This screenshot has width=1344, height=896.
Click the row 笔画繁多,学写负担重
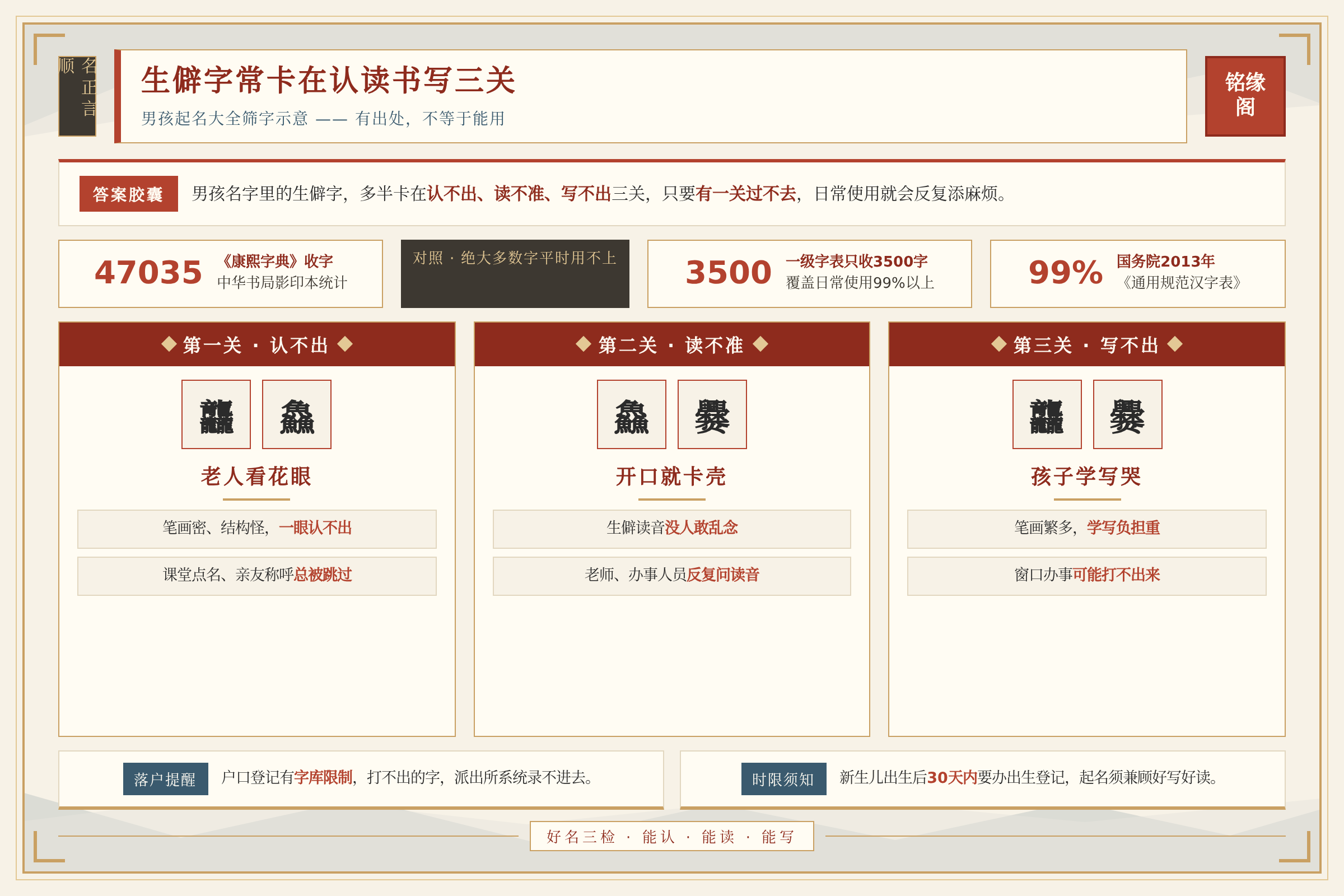click(1087, 529)
